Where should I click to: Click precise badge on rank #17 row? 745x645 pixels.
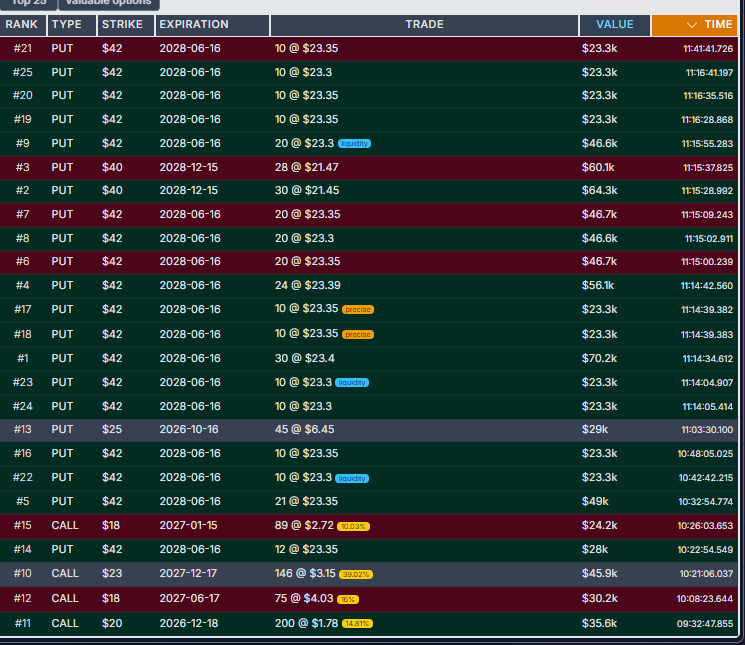358,310
